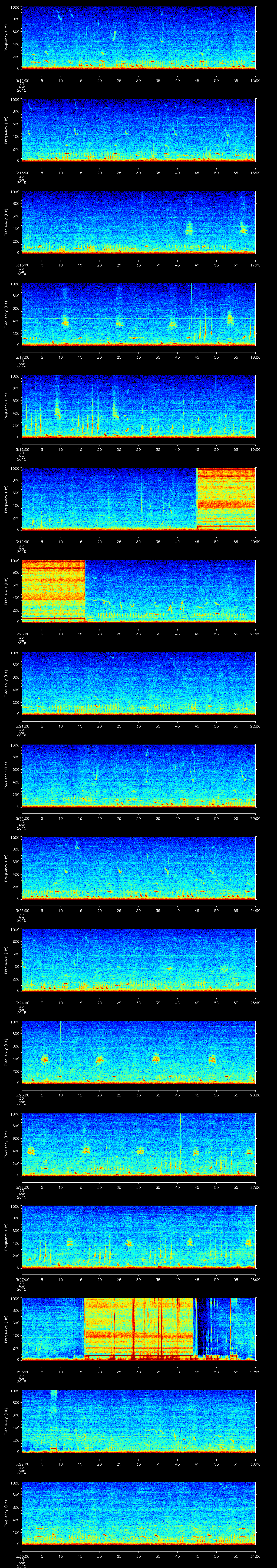
Task: Click the '16:00' end time label of the second panel
Action: 256,173
